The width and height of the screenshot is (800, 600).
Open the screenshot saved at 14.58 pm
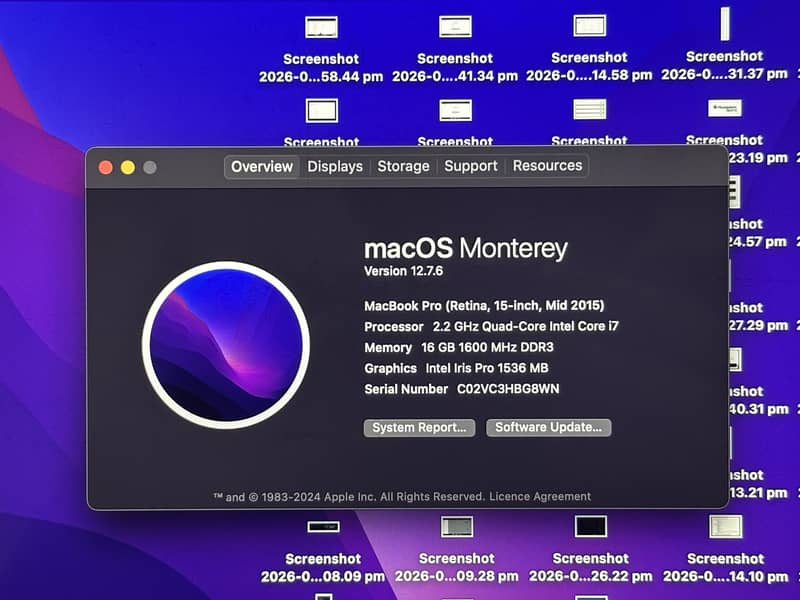point(590,25)
